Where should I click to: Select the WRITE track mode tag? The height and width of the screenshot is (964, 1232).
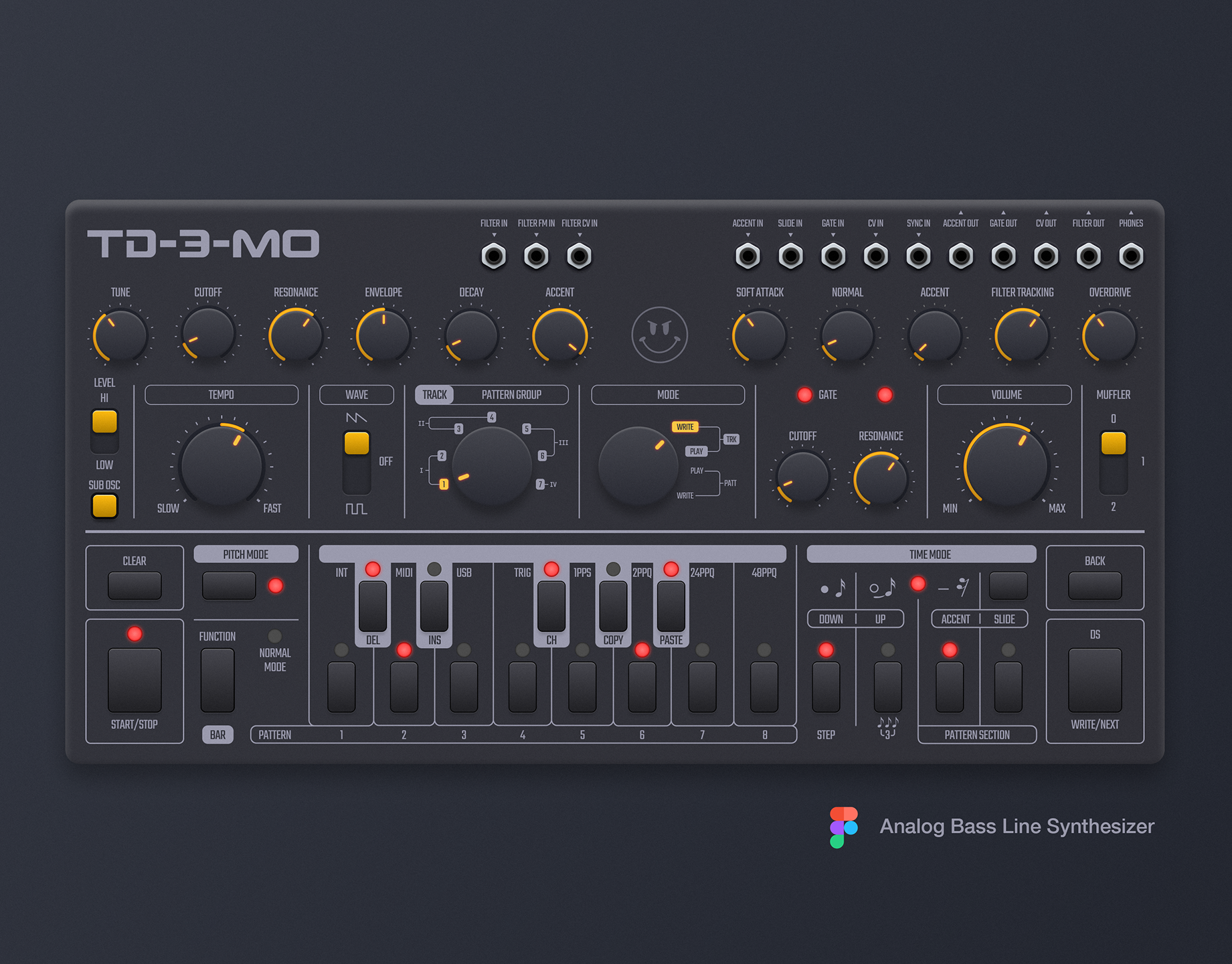pyautogui.click(x=685, y=427)
